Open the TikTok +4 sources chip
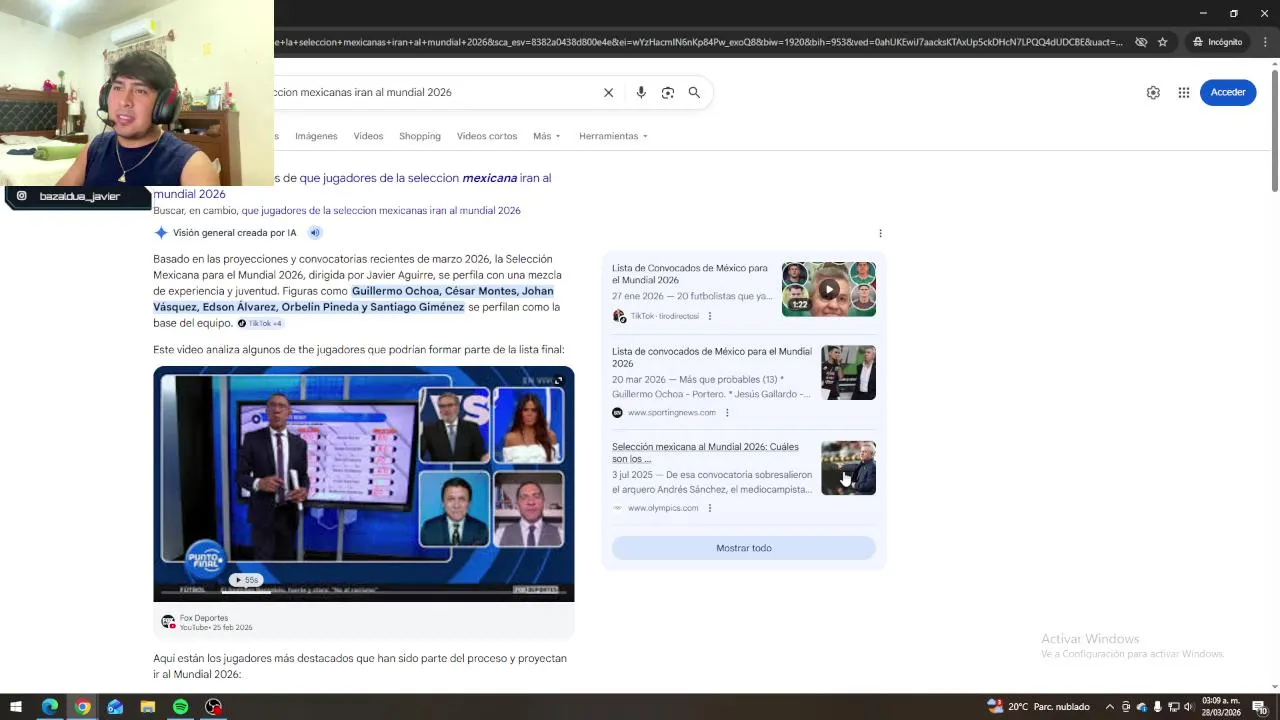Image resolution: width=1280 pixels, height=720 pixels. pos(260,324)
